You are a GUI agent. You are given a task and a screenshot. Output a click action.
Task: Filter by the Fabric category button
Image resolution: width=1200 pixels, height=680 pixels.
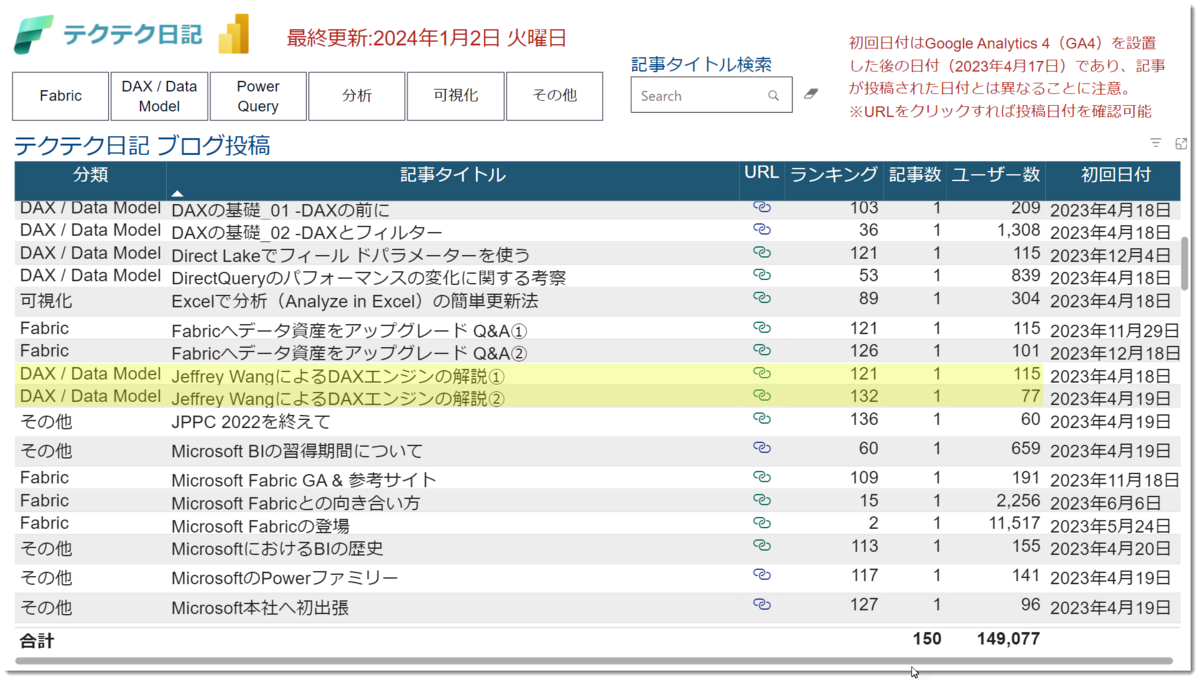(60, 96)
